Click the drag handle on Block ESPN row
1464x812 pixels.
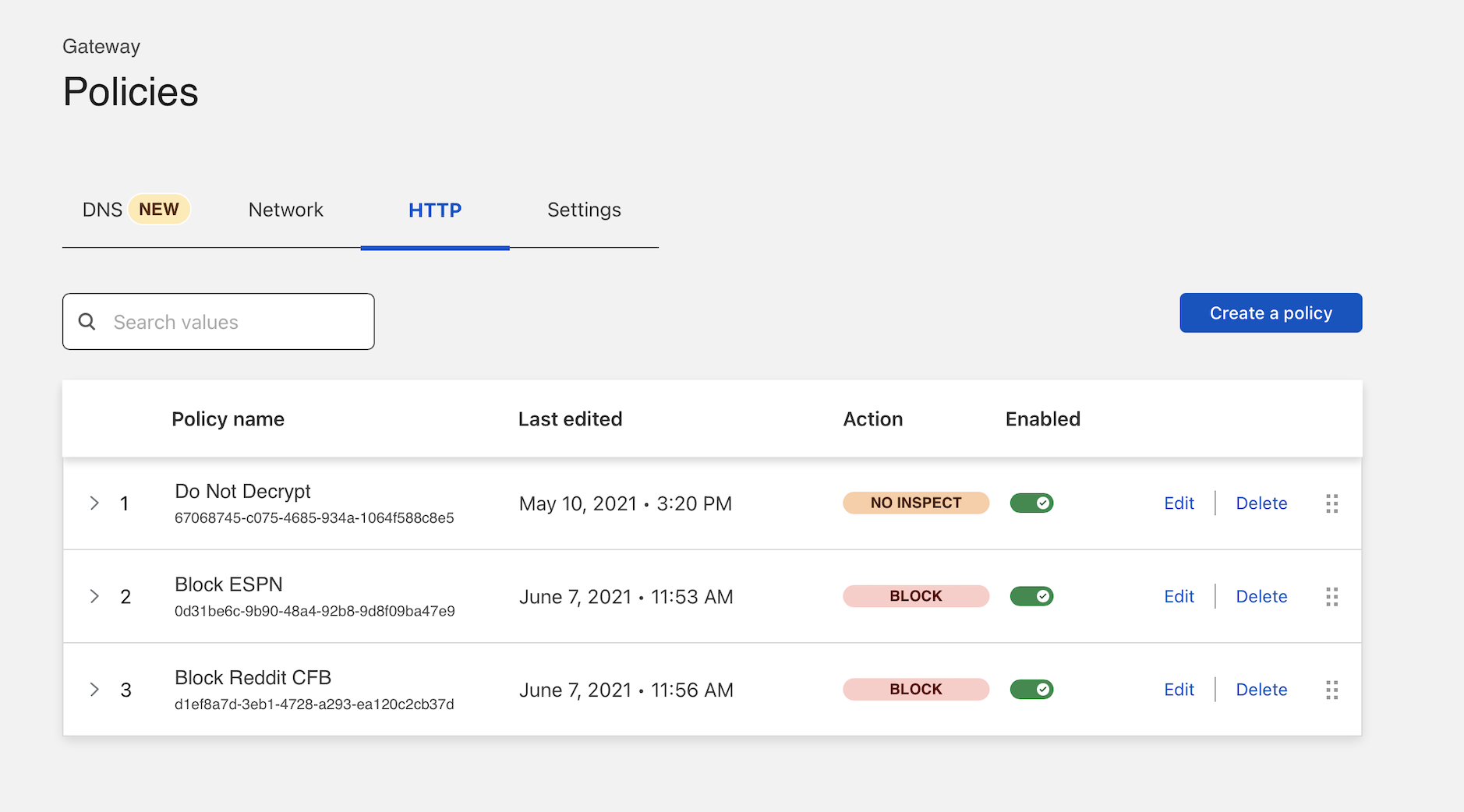click(x=1331, y=597)
